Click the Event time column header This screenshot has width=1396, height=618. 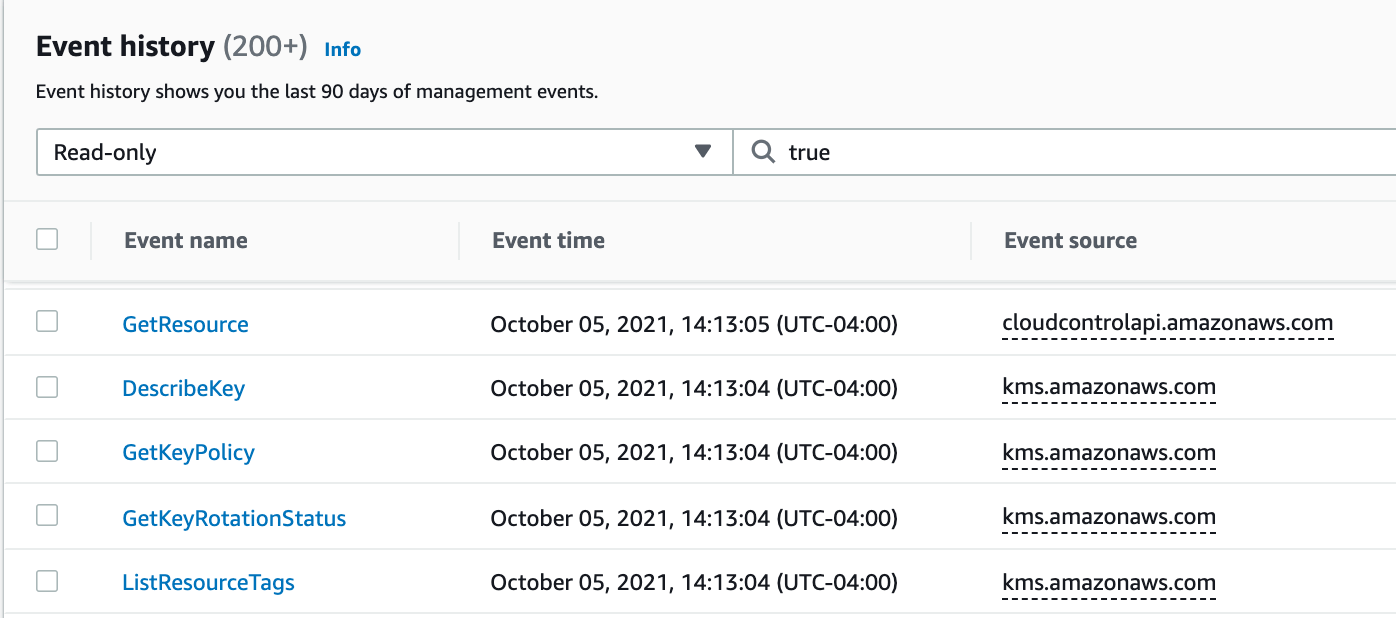coord(548,241)
